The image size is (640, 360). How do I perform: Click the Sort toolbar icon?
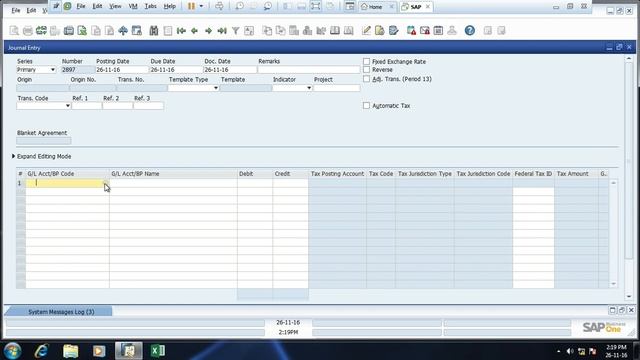(249, 31)
